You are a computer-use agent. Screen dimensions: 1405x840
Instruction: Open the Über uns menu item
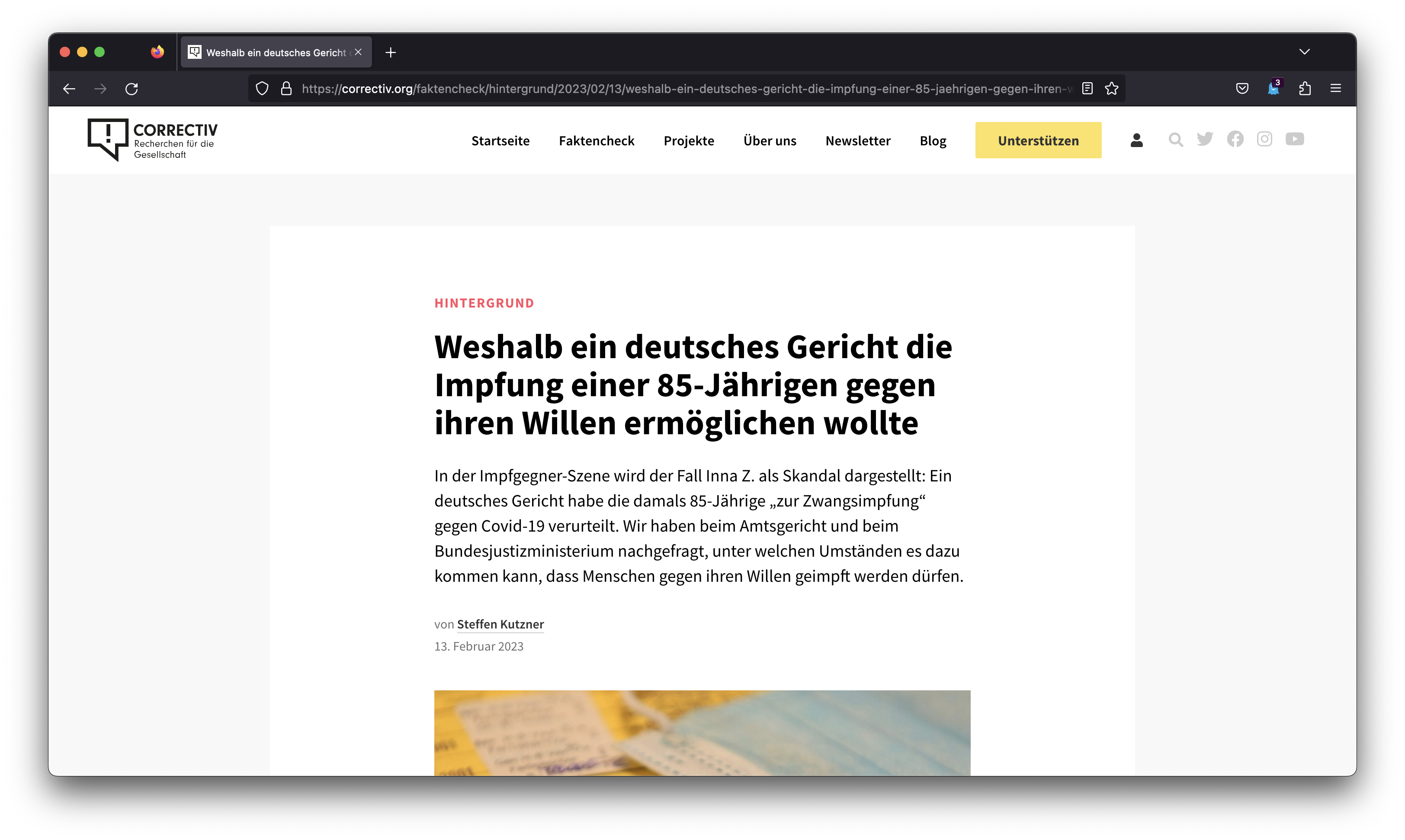click(x=770, y=141)
